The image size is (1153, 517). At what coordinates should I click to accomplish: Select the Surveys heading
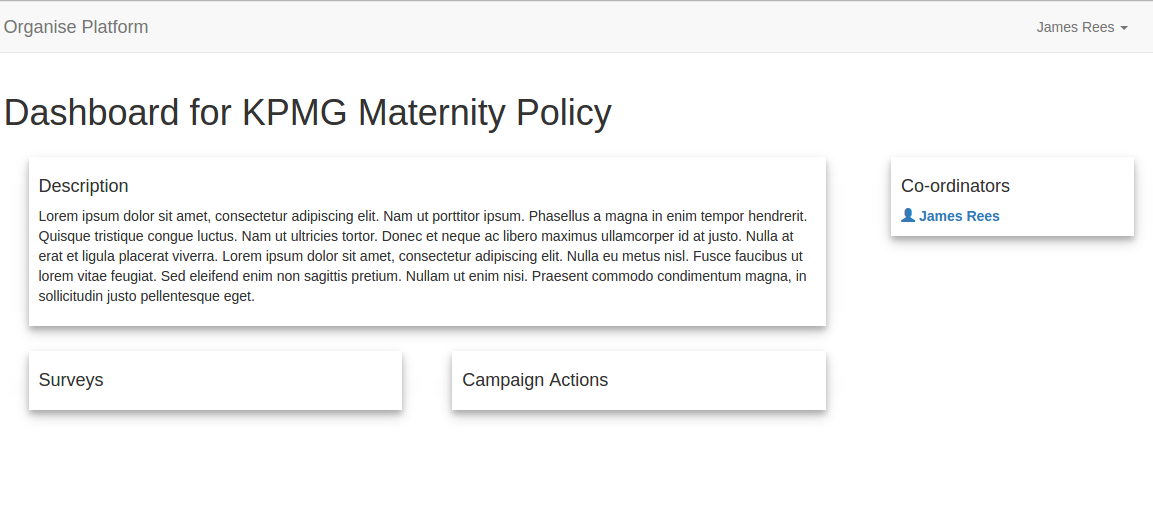coord(71,380)
